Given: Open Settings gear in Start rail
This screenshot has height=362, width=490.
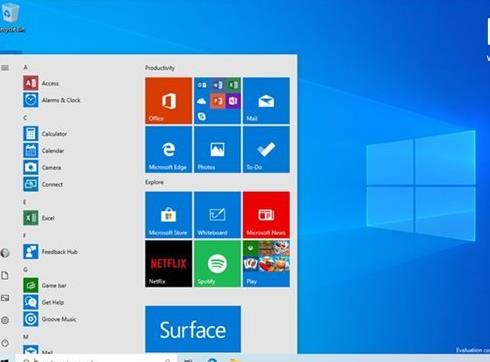Looking at the screenshot, I should [5, 320].
